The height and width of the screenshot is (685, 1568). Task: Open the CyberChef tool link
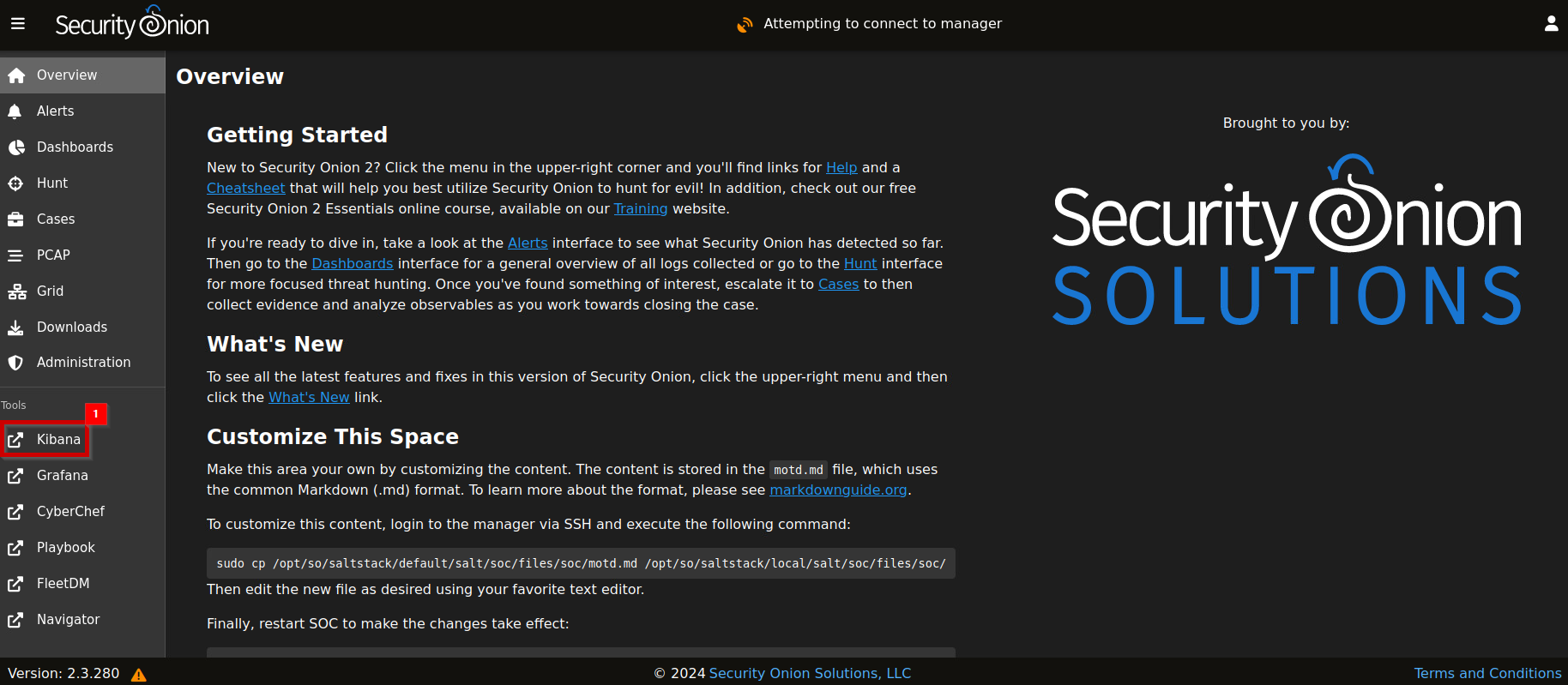(70, 512)
